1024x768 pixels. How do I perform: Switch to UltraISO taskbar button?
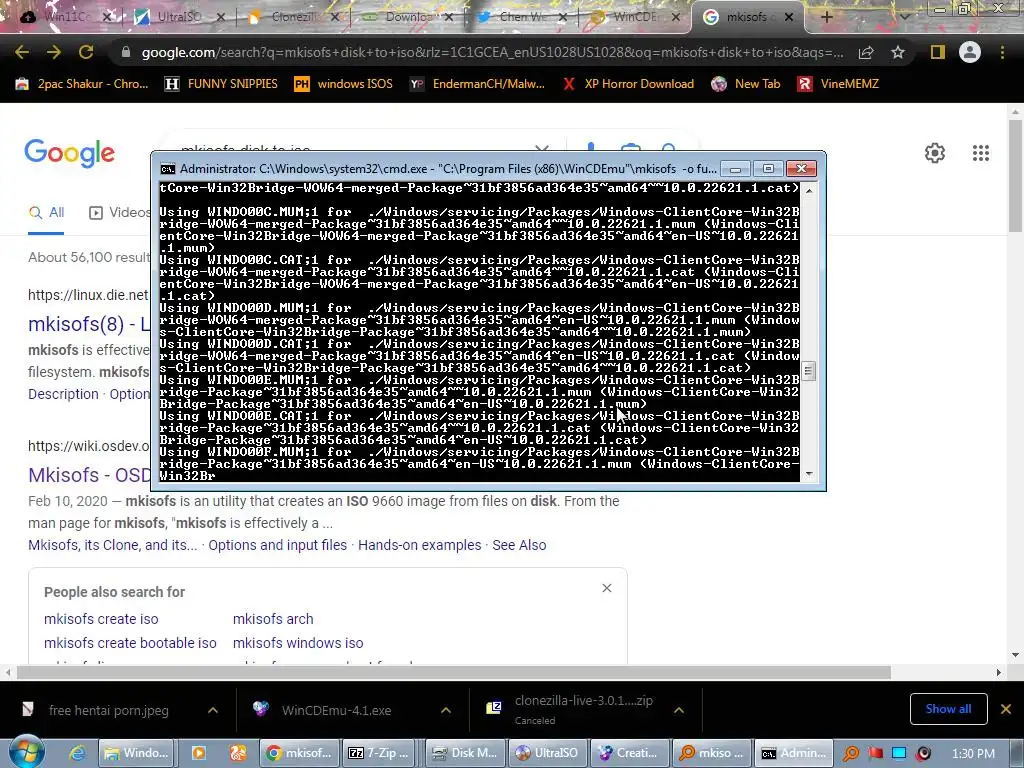tap(547, 753)
